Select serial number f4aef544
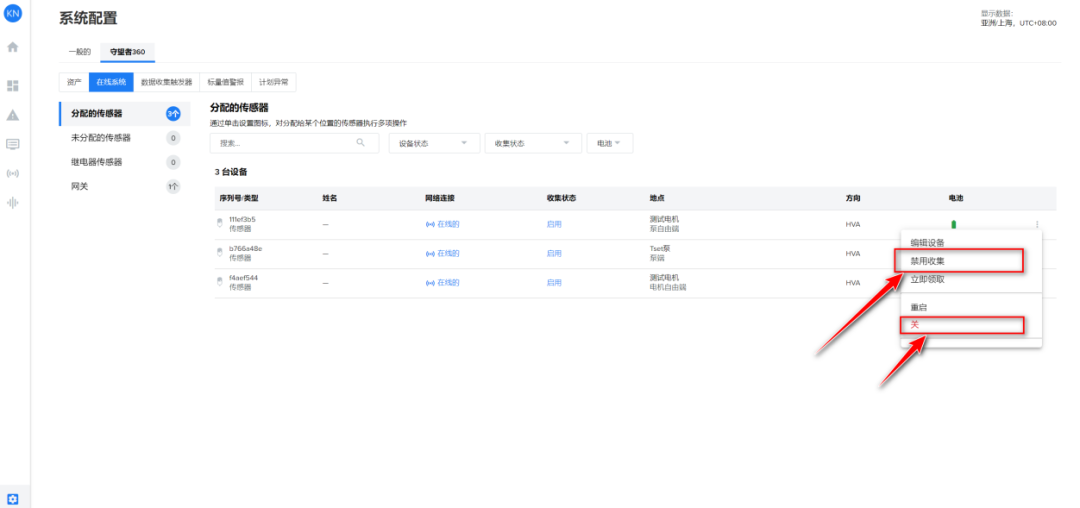Viewport: 1080px width, 508px height. pyautogui.click(x=245, y=278)
